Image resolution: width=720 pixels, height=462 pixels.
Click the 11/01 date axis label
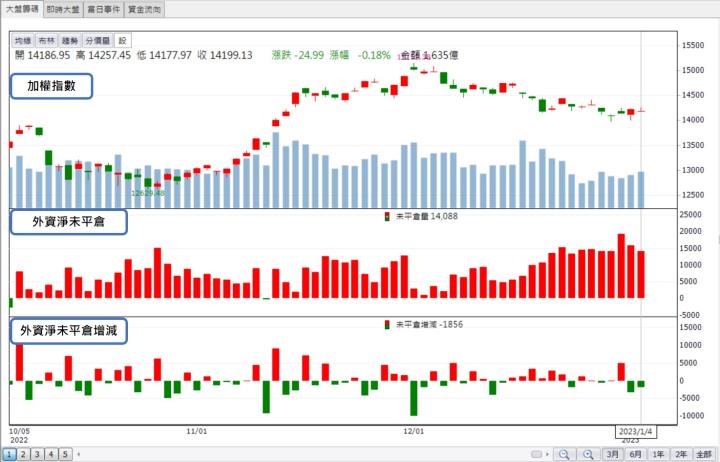pos(197,431)
